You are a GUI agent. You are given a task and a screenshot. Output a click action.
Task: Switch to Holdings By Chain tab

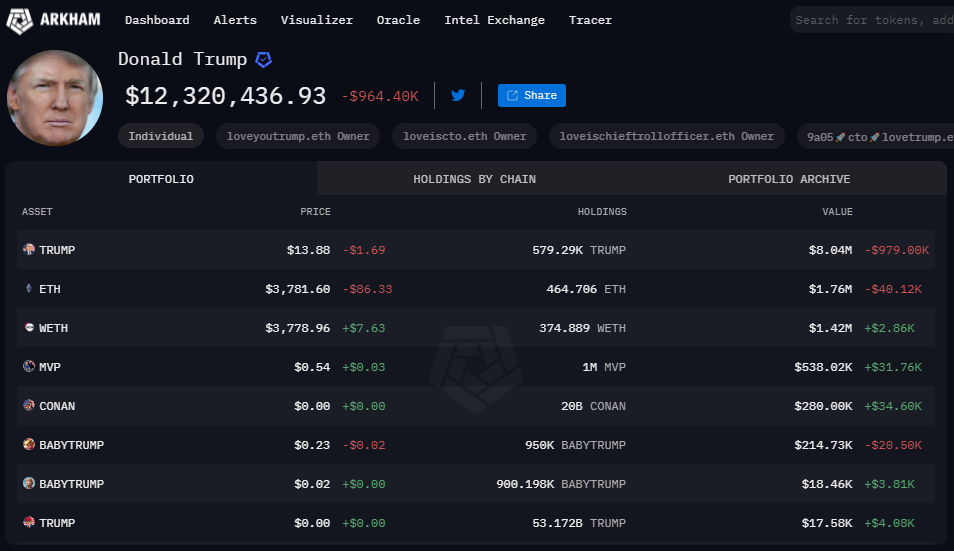click(x=474, y=179)
